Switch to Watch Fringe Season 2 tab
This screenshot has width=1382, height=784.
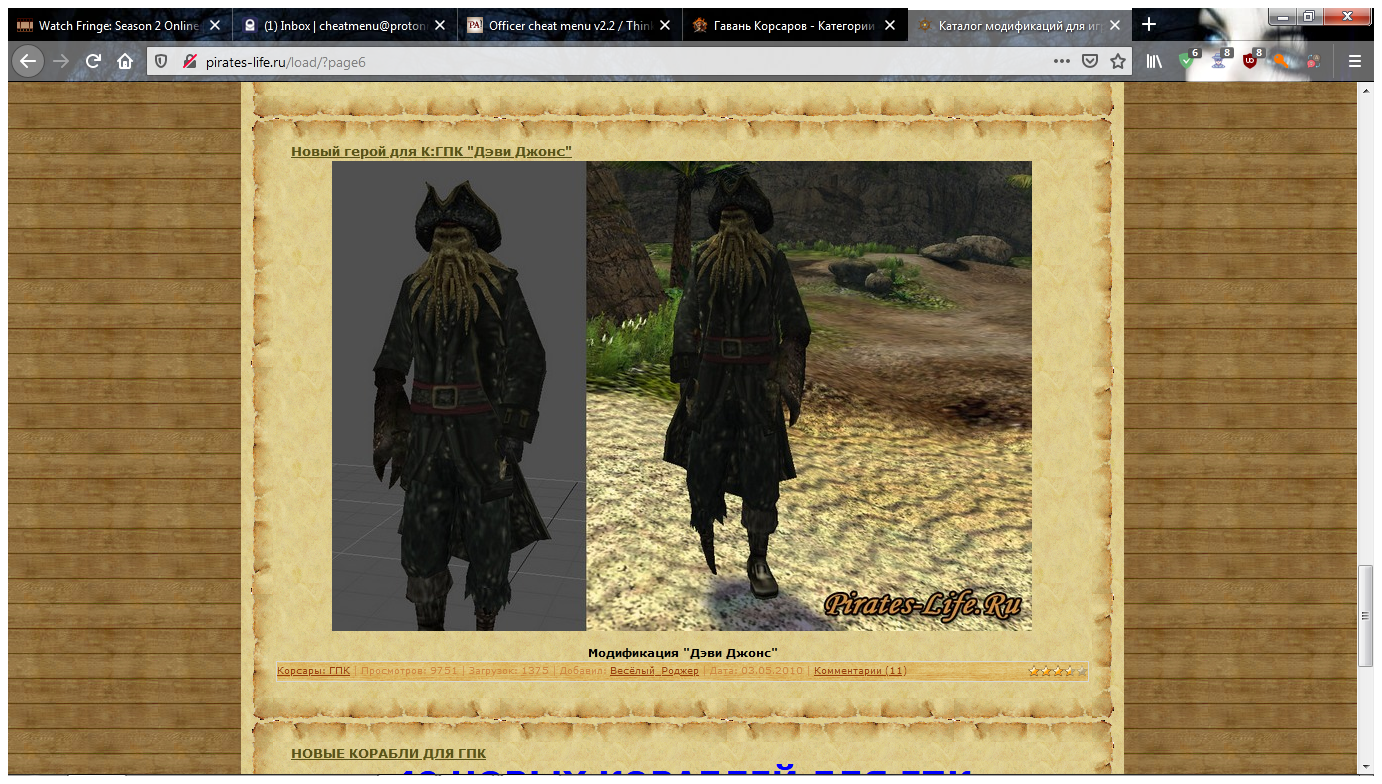coord(108,25)
